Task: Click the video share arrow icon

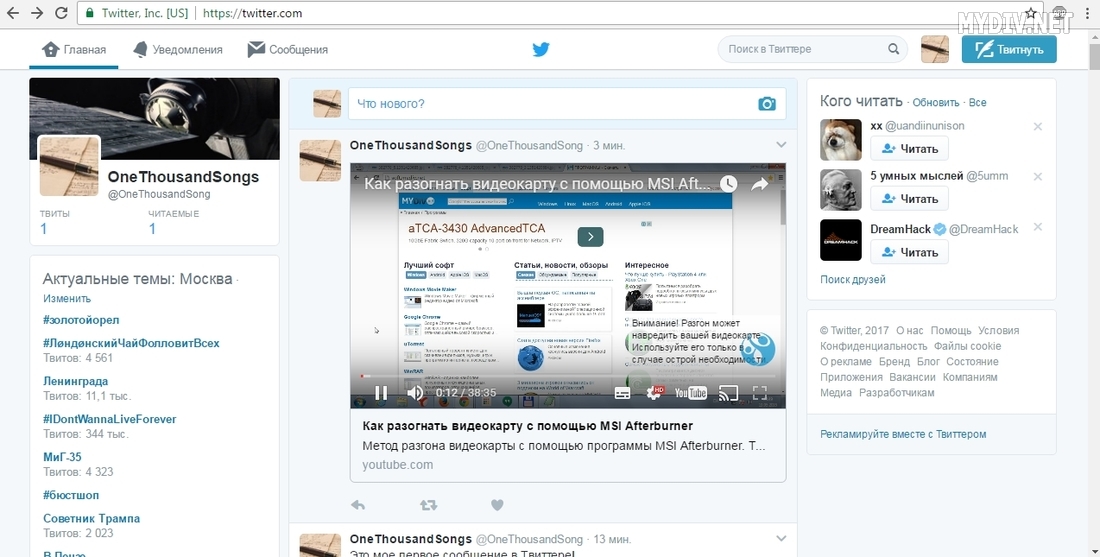Action: click(760, 184)
